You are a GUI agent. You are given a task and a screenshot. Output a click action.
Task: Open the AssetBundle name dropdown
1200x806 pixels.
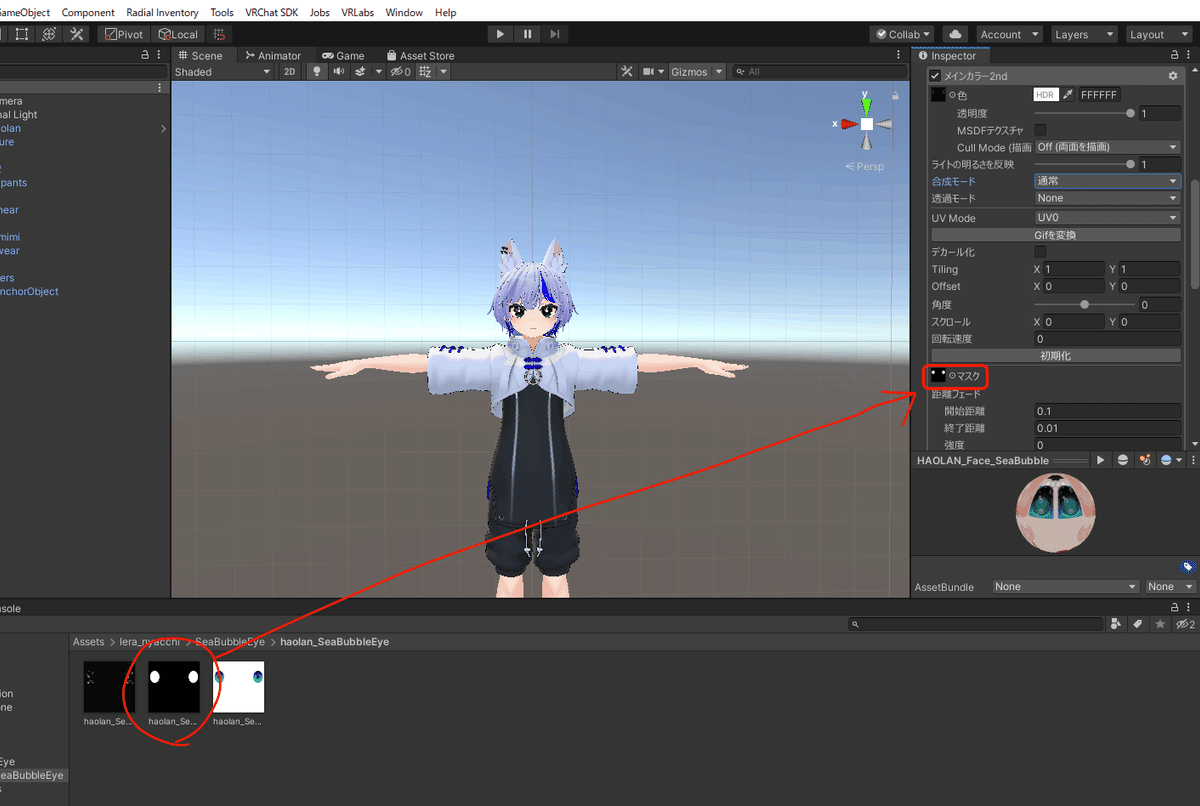tap(1066, 587)
